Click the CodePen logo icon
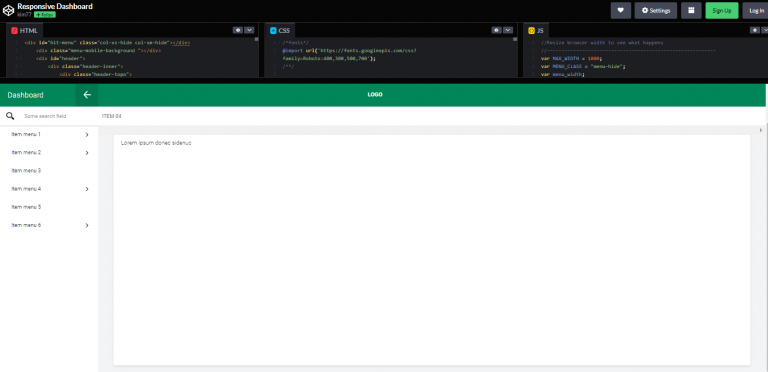 tap(8, 10)
